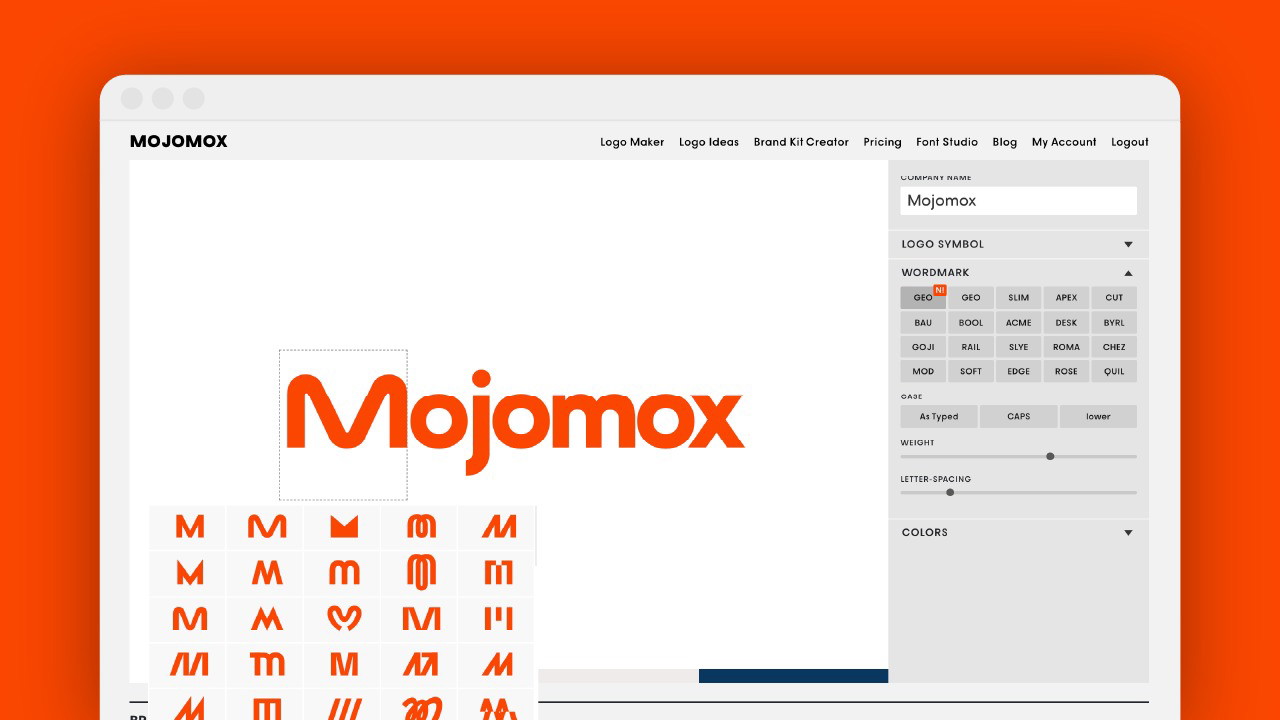
Task: Go to Font Studio page
Action: coord(947,142)
